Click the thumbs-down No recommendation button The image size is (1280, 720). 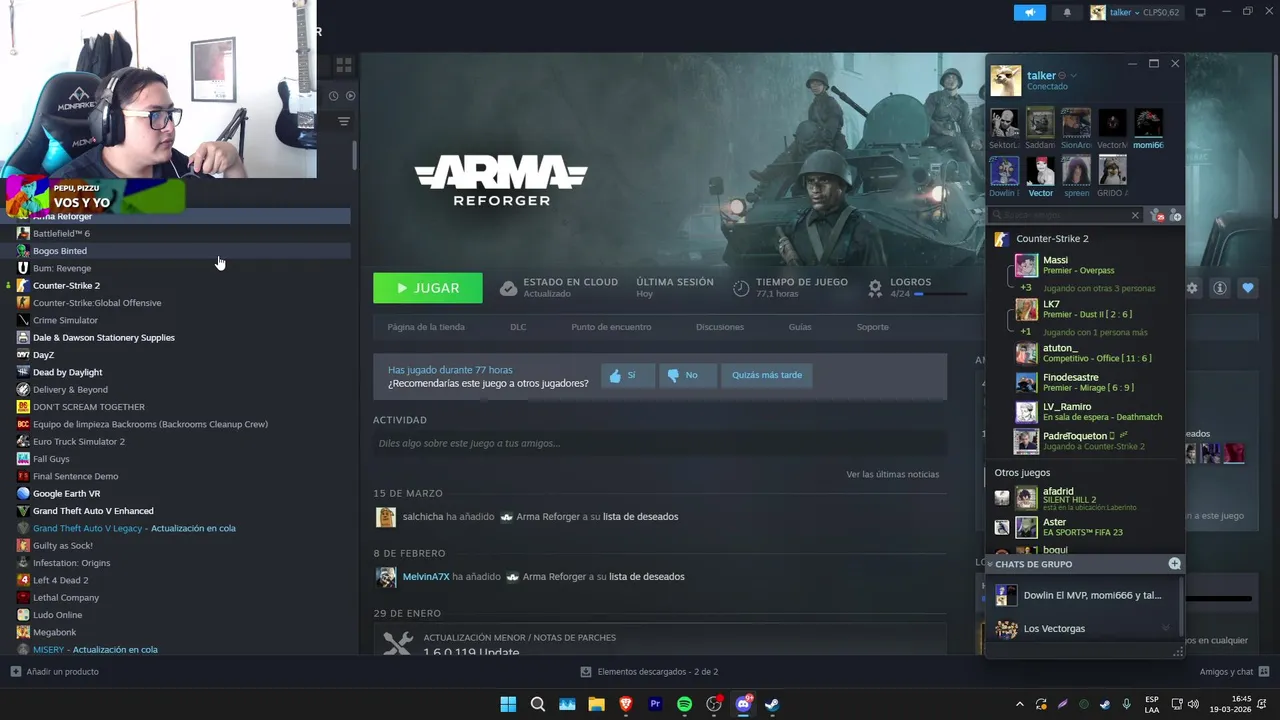(689, 375)
